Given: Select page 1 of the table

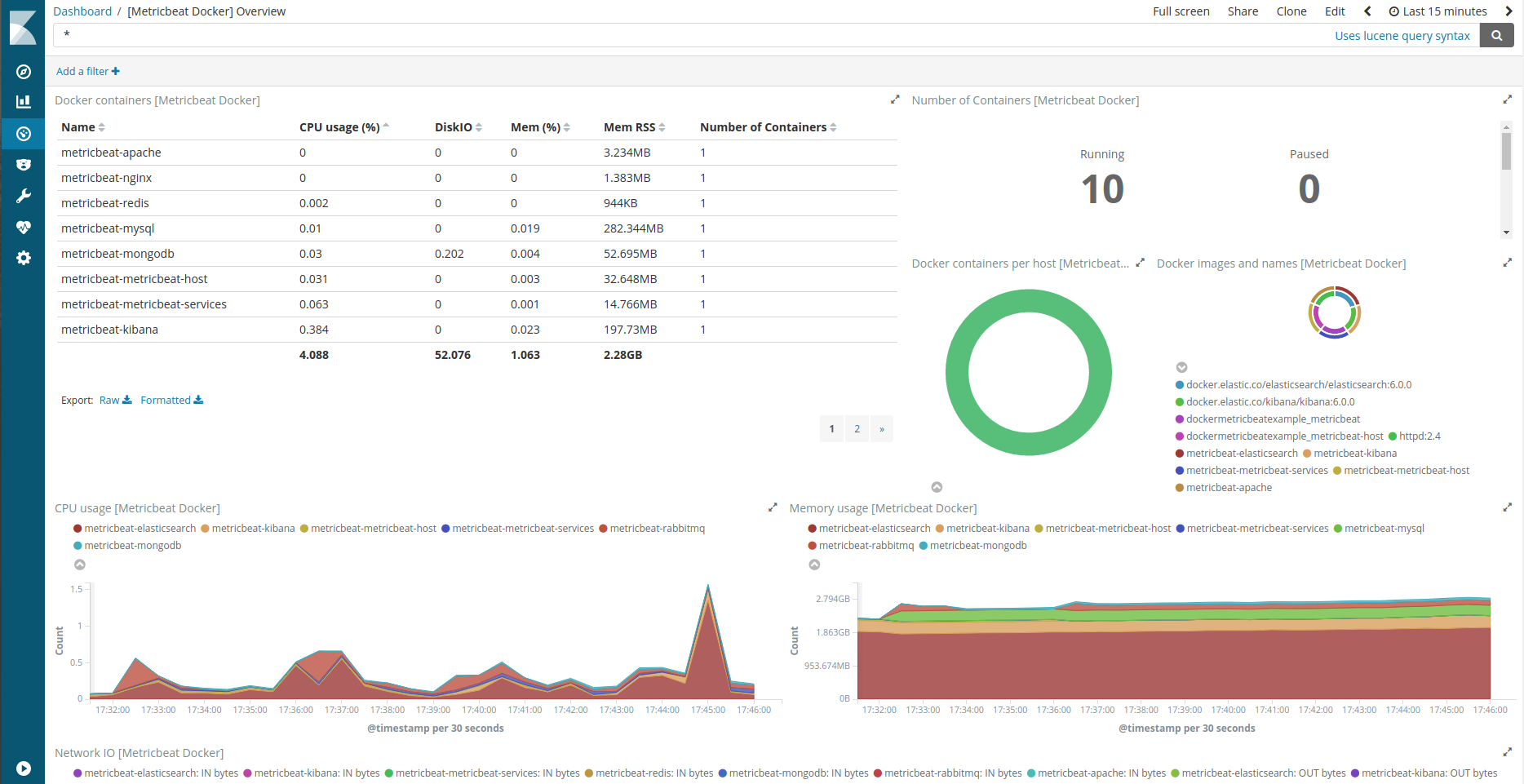Looking at the screenshot, I should click(832, 429).
